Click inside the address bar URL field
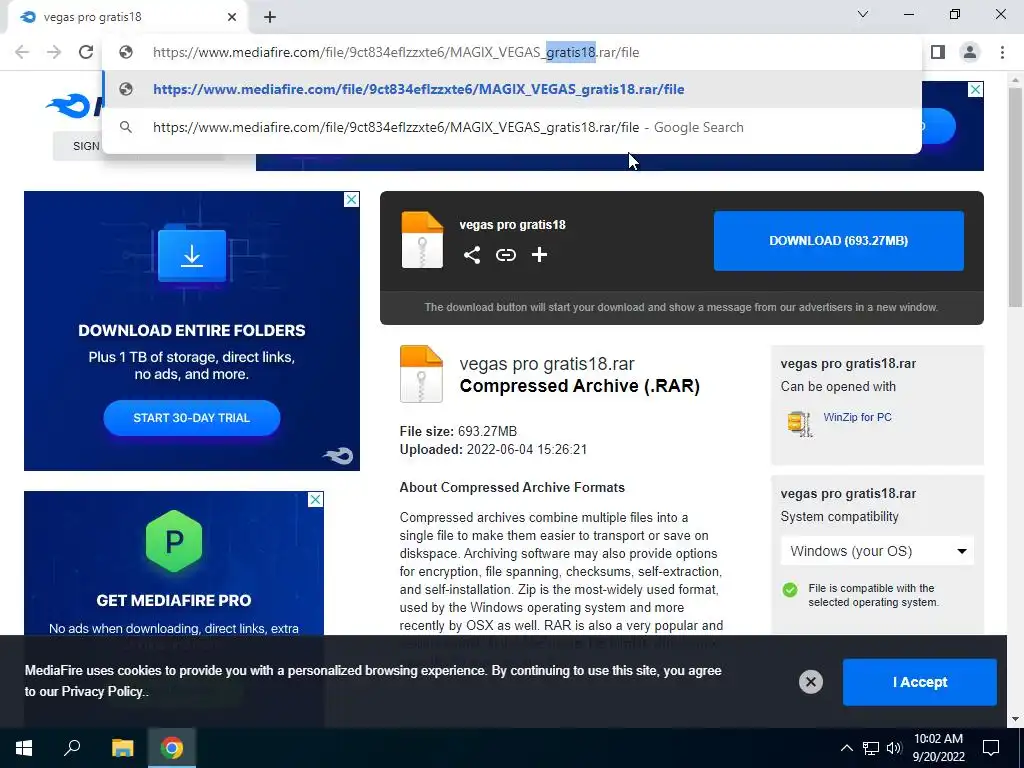 point(512,52)
